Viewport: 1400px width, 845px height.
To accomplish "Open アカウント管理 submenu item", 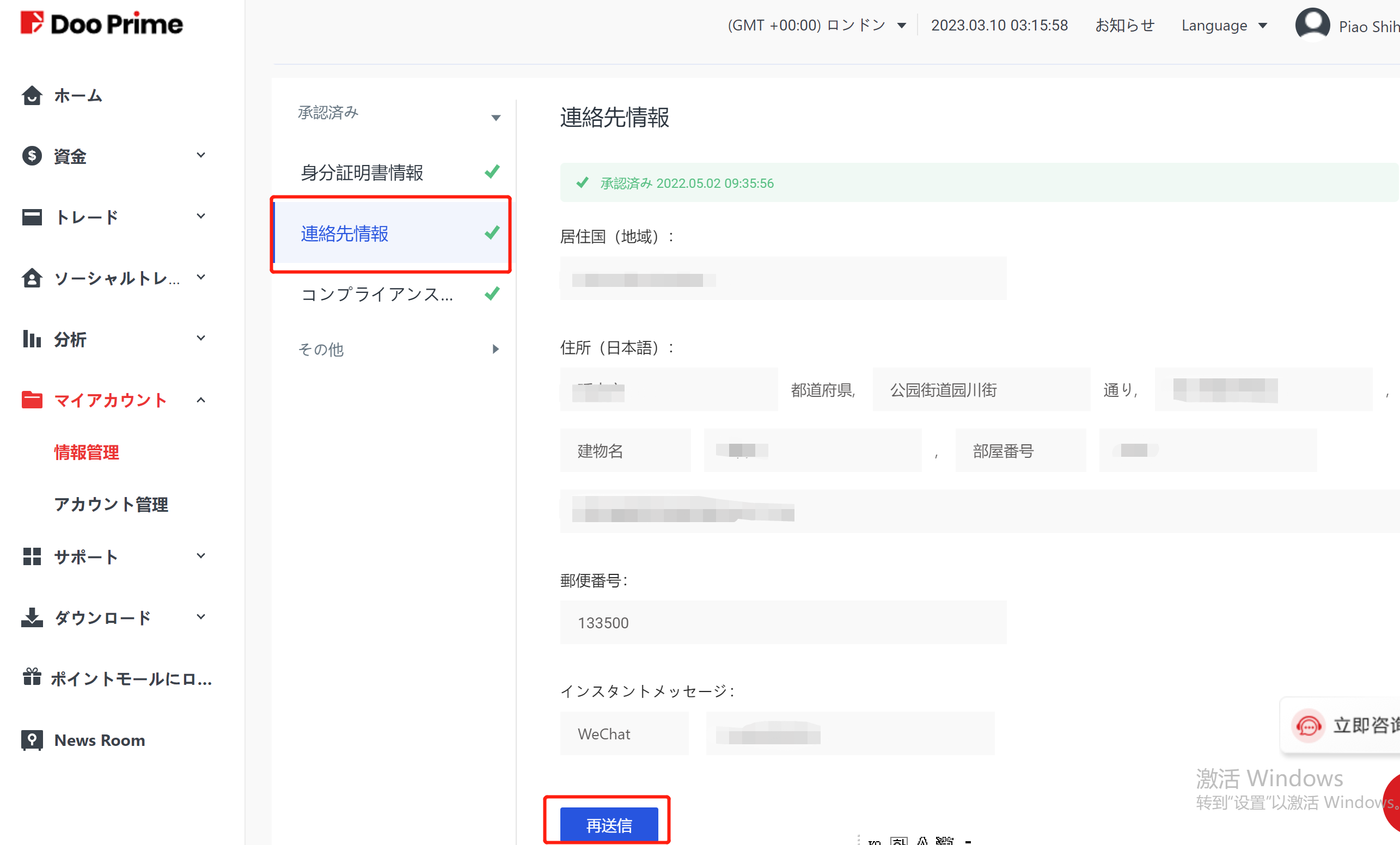I will [x=112, y=505].
